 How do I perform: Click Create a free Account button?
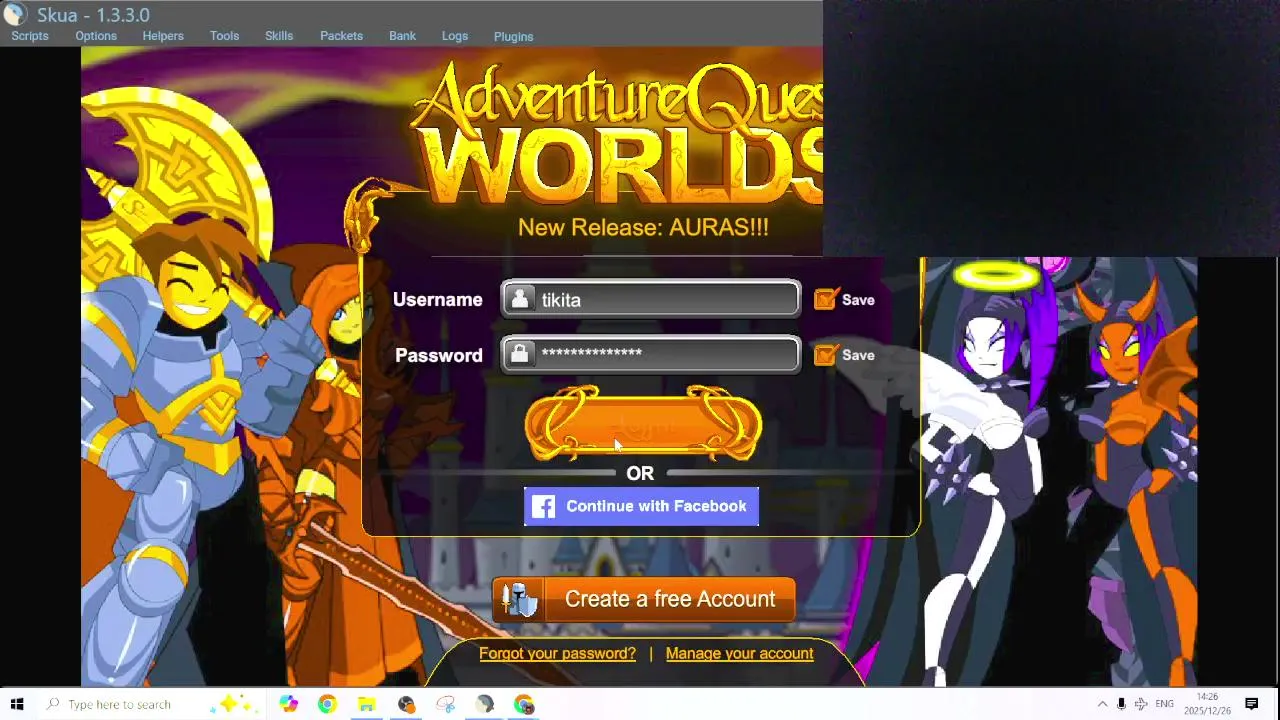pos(644,599)
